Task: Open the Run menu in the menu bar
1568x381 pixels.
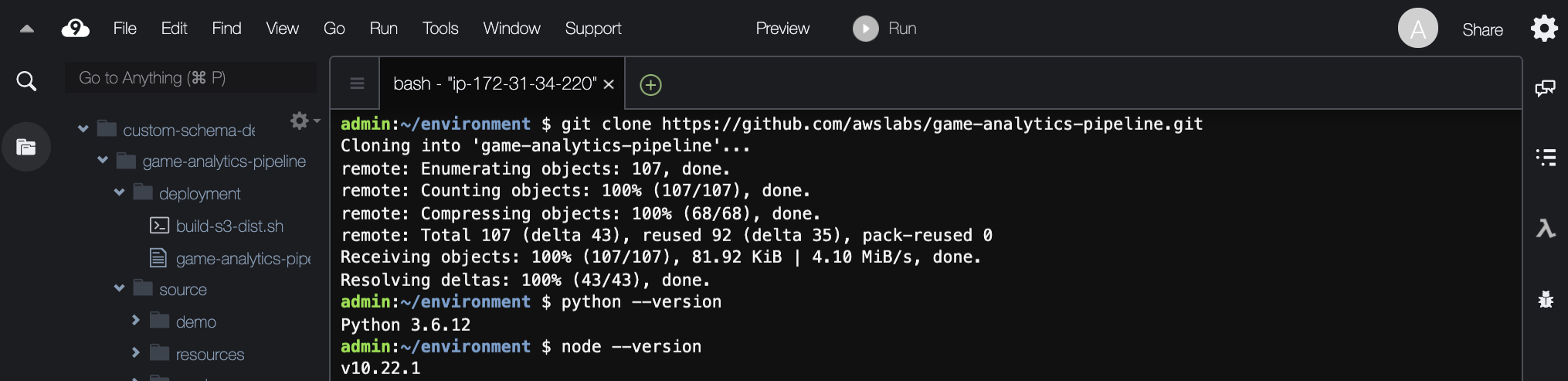Action: tap(383, 29)
